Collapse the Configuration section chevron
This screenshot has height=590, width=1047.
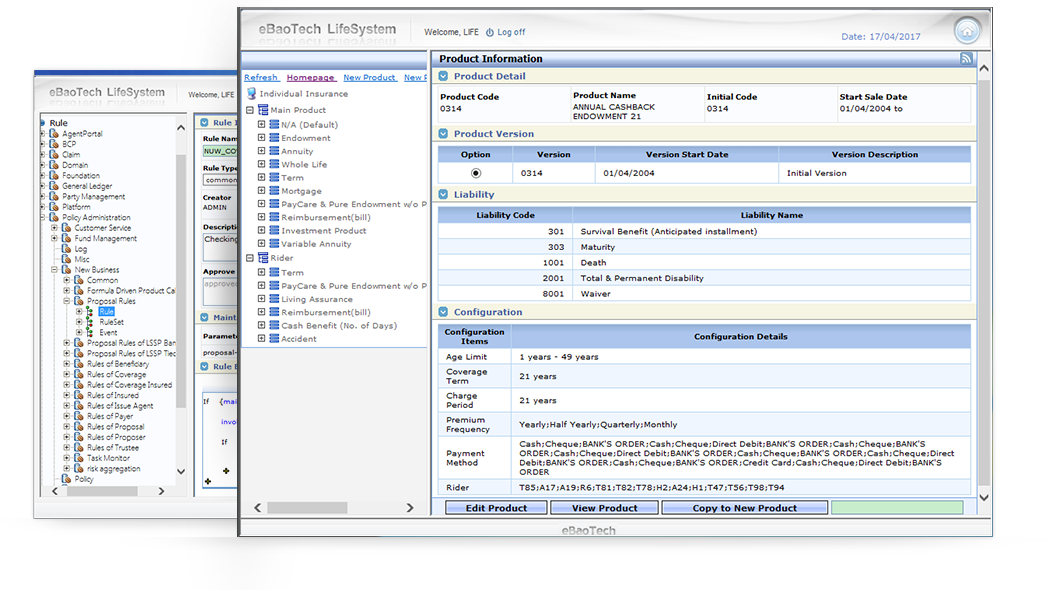443,312
